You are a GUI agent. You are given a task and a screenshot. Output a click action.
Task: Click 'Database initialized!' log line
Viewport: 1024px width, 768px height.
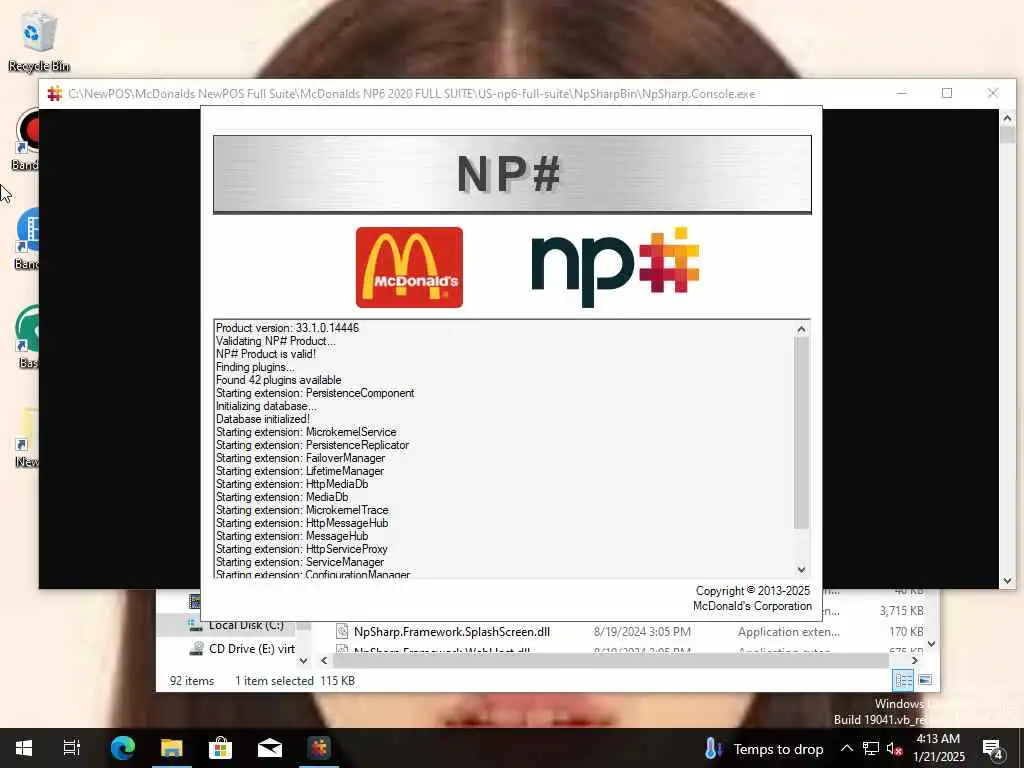[x=263, y=419]
